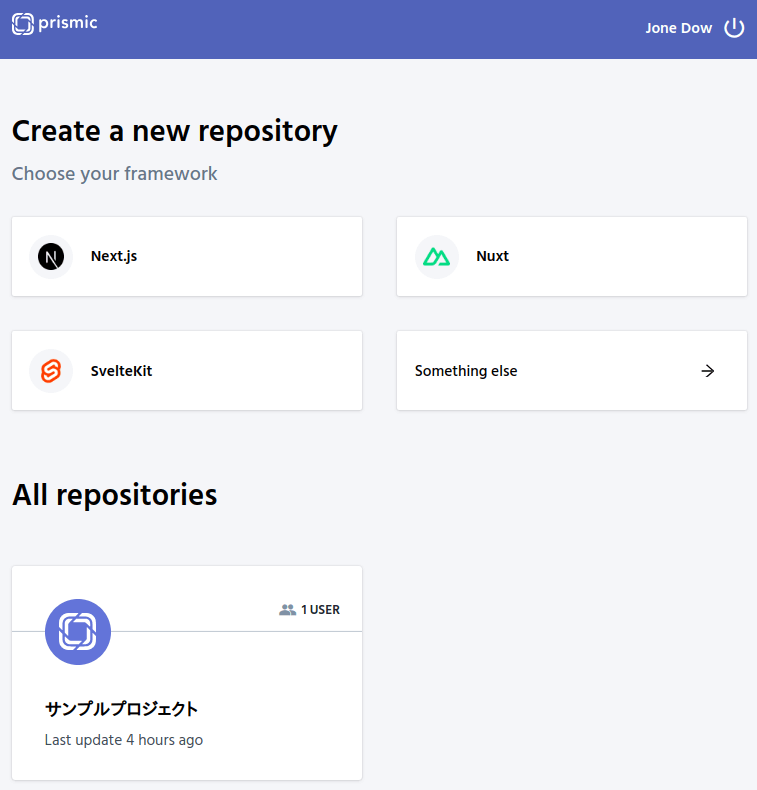The image size is (757, 790).
Task: Open the Jone Dow account name
Action: [x=678, y=28]
